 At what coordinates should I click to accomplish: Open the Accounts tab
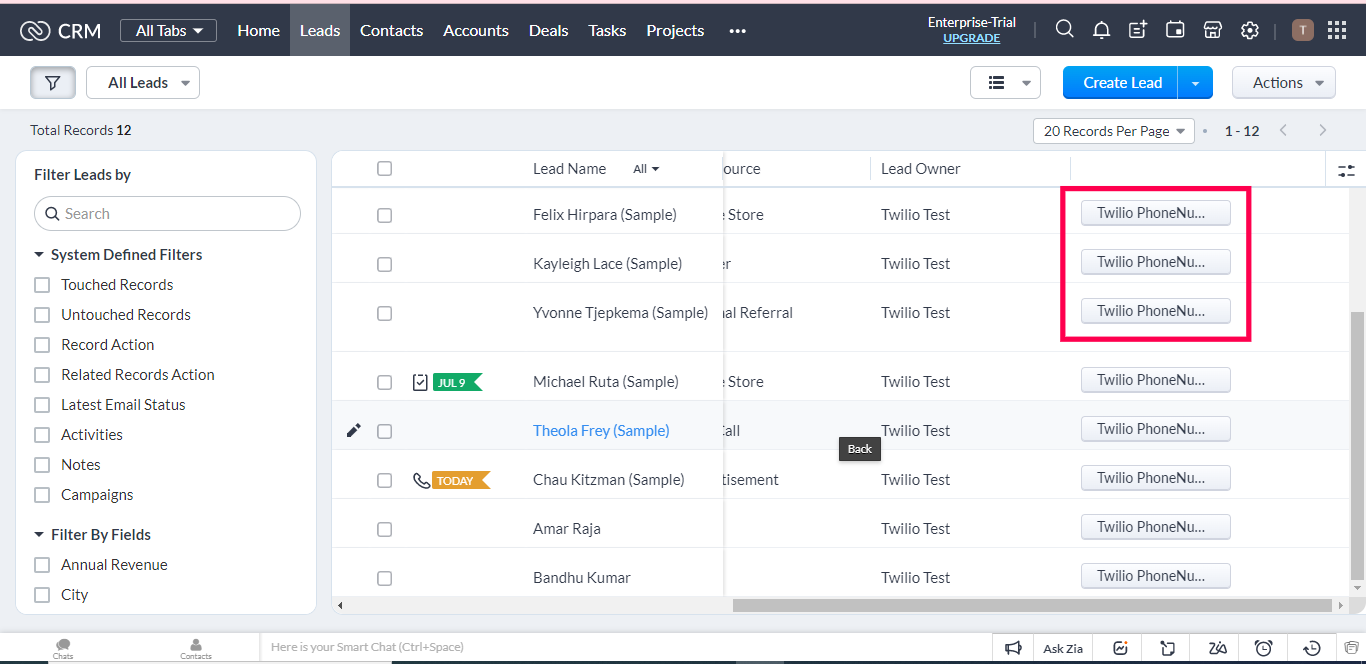point(476,30)
